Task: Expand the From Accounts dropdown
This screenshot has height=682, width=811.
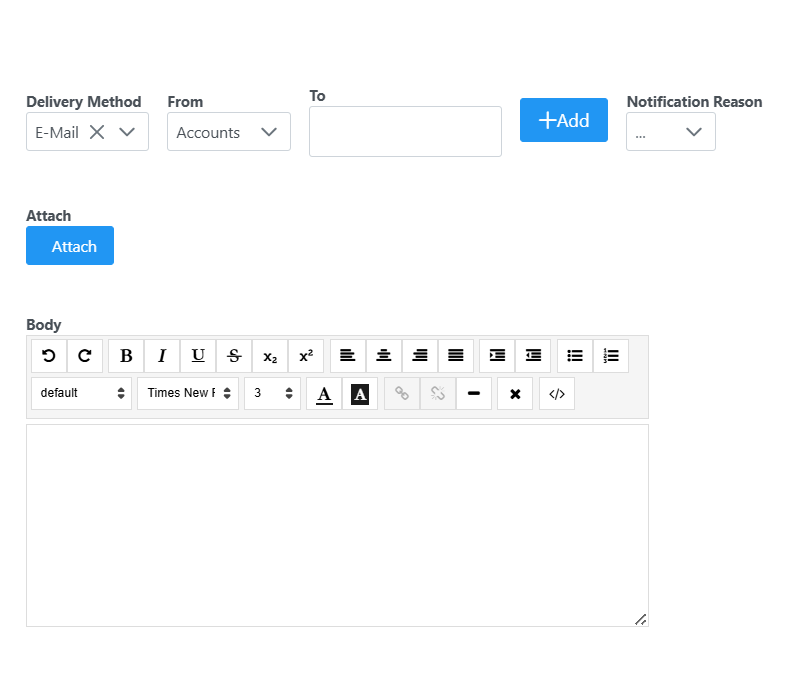Action: [x=268, y=132]
